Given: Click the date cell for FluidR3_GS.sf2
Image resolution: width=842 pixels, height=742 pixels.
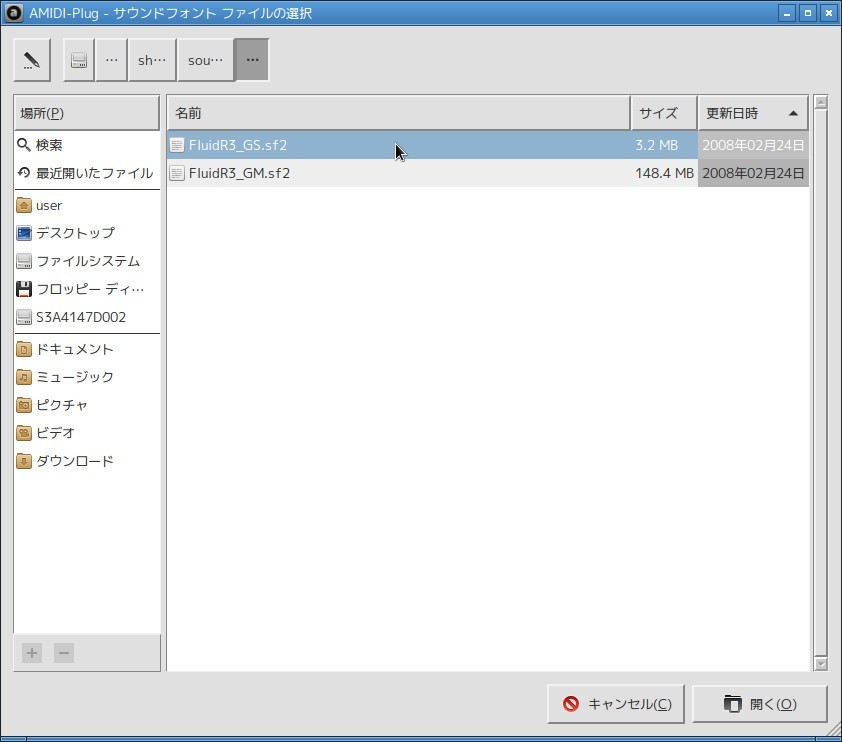Looking at the screenshot, I should pyautogui.click(x=753, y=145).
